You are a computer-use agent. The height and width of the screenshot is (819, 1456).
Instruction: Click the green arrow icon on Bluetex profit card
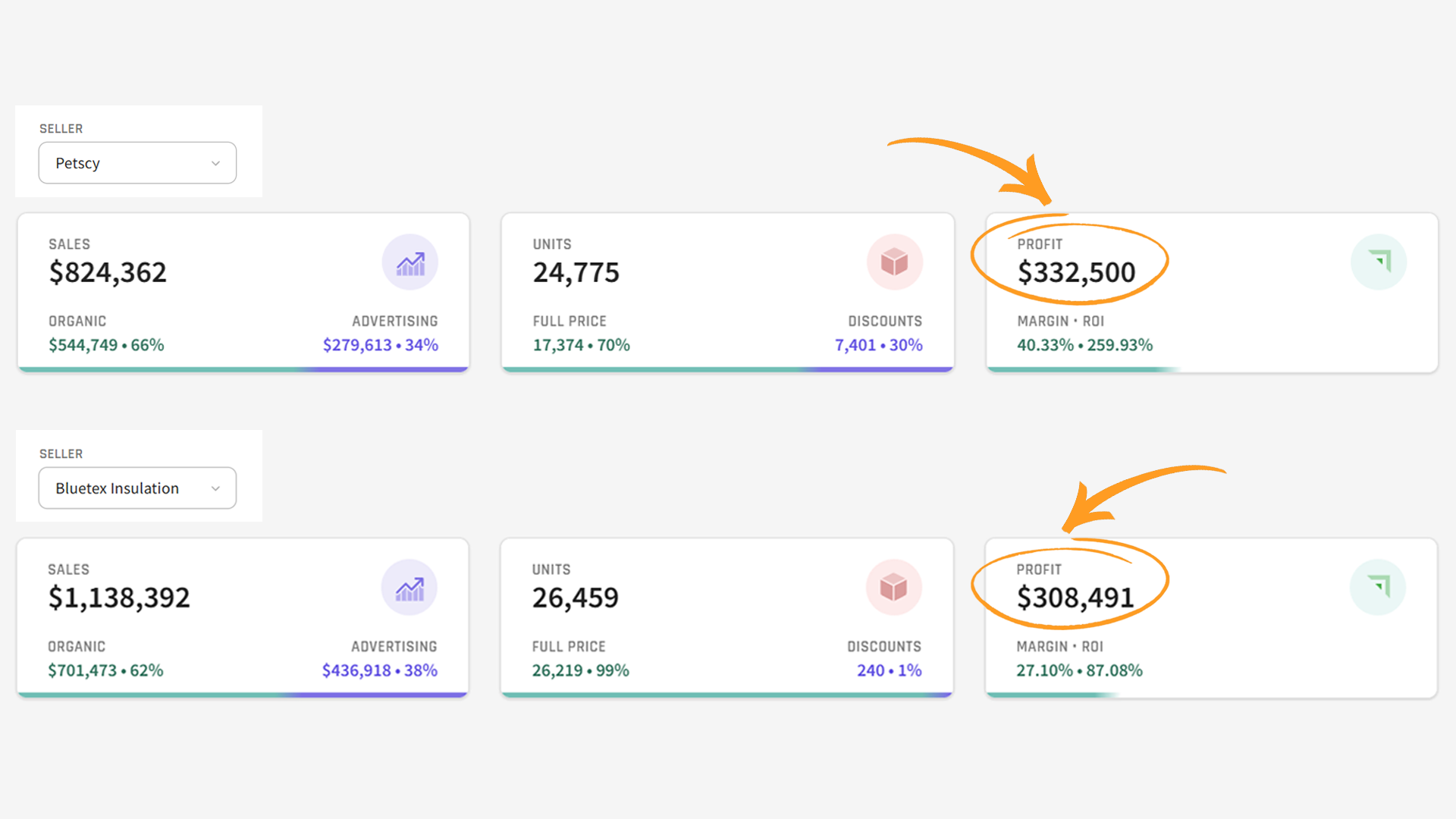(1379, 587)
